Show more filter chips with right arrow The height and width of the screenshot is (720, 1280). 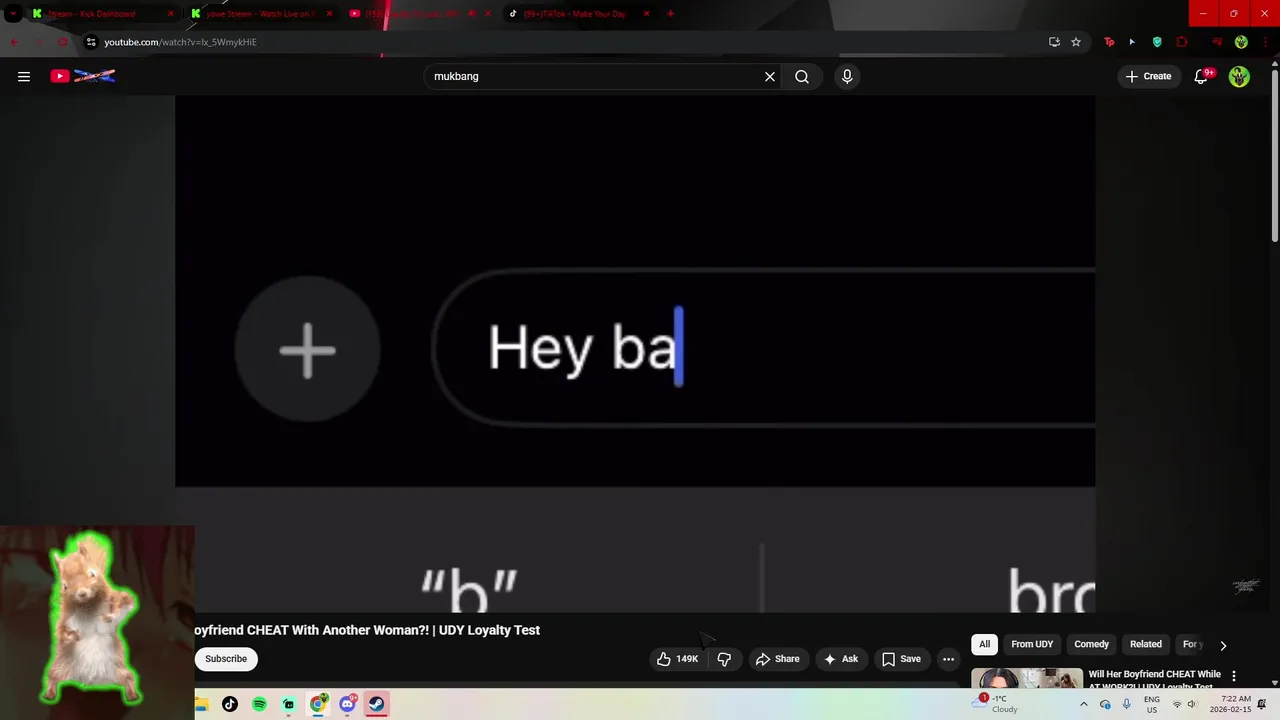[x=1223, y=645]
